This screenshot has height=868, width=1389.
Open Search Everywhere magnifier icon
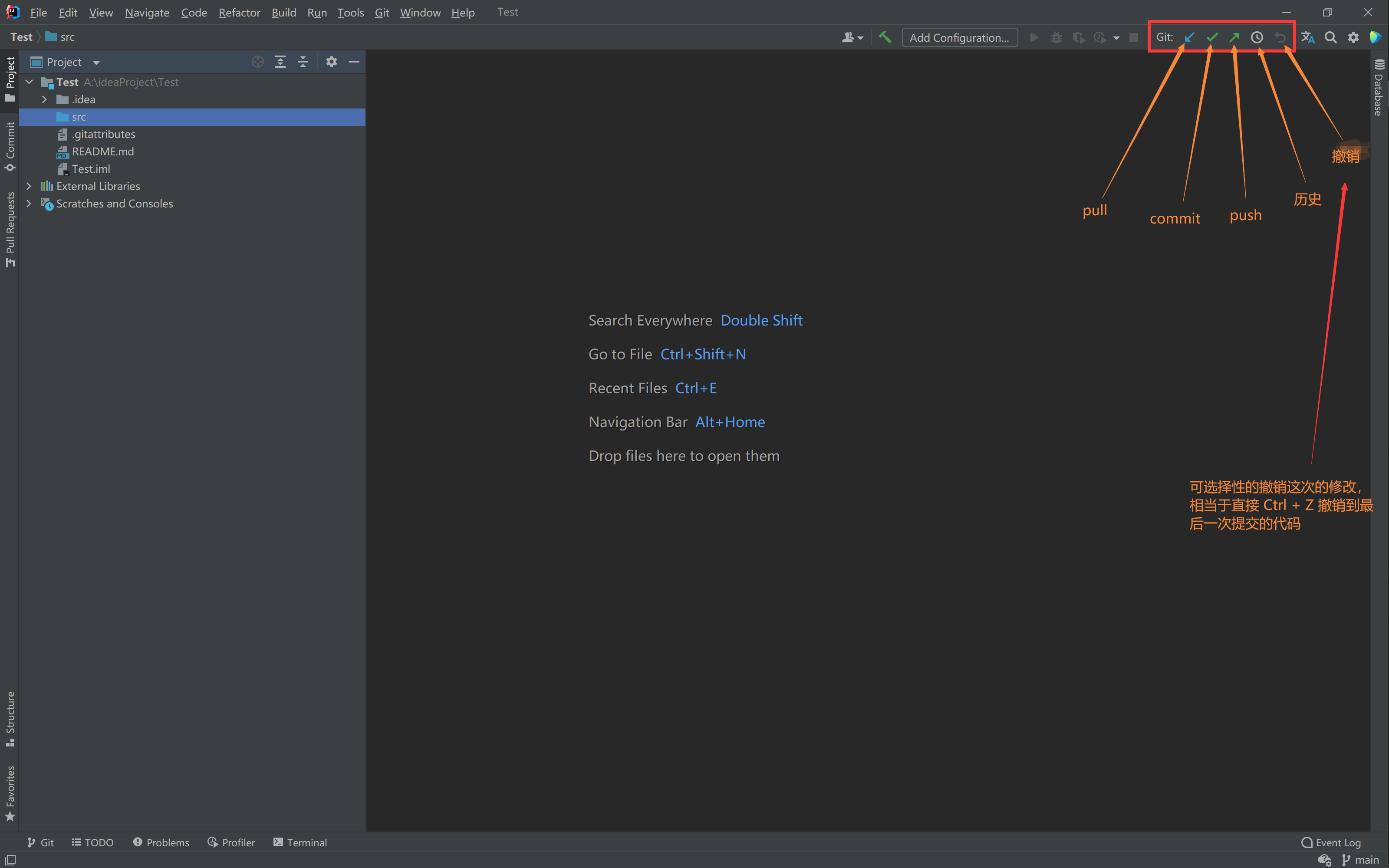[x=1330, y=37]
